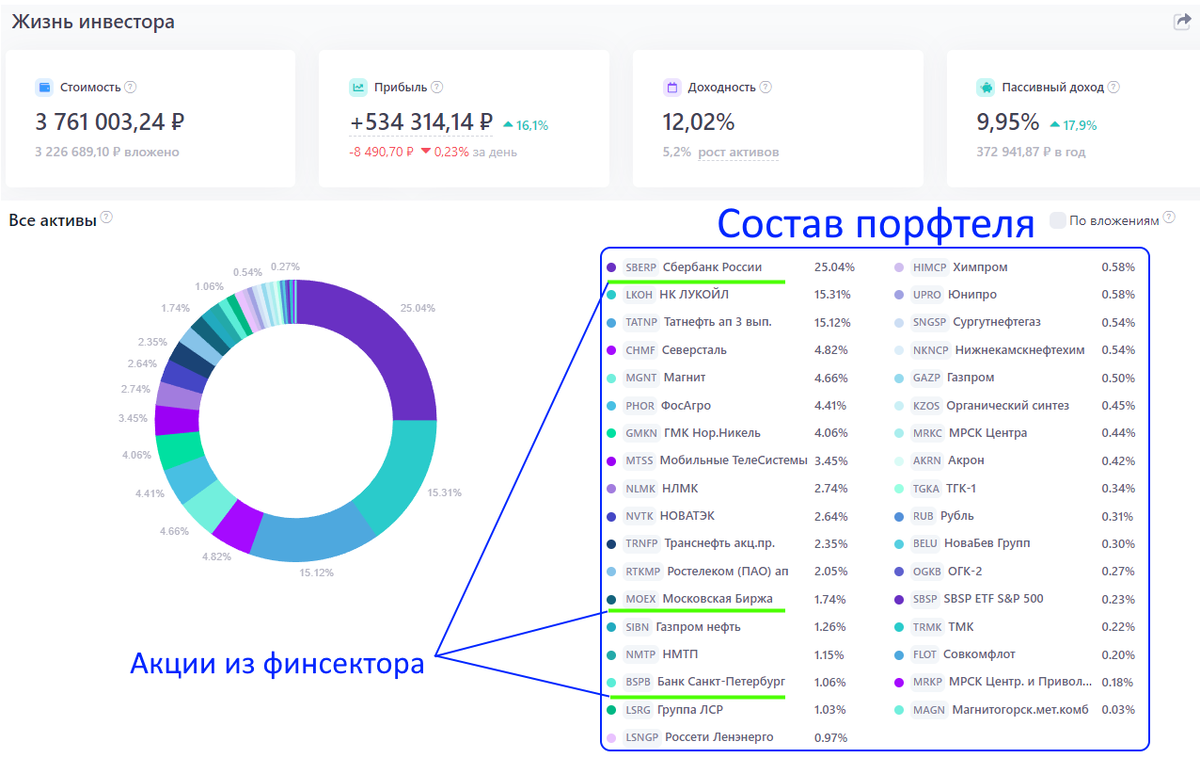
Task: Click the chart icon next to Прибыль
Action: (358, 87)
